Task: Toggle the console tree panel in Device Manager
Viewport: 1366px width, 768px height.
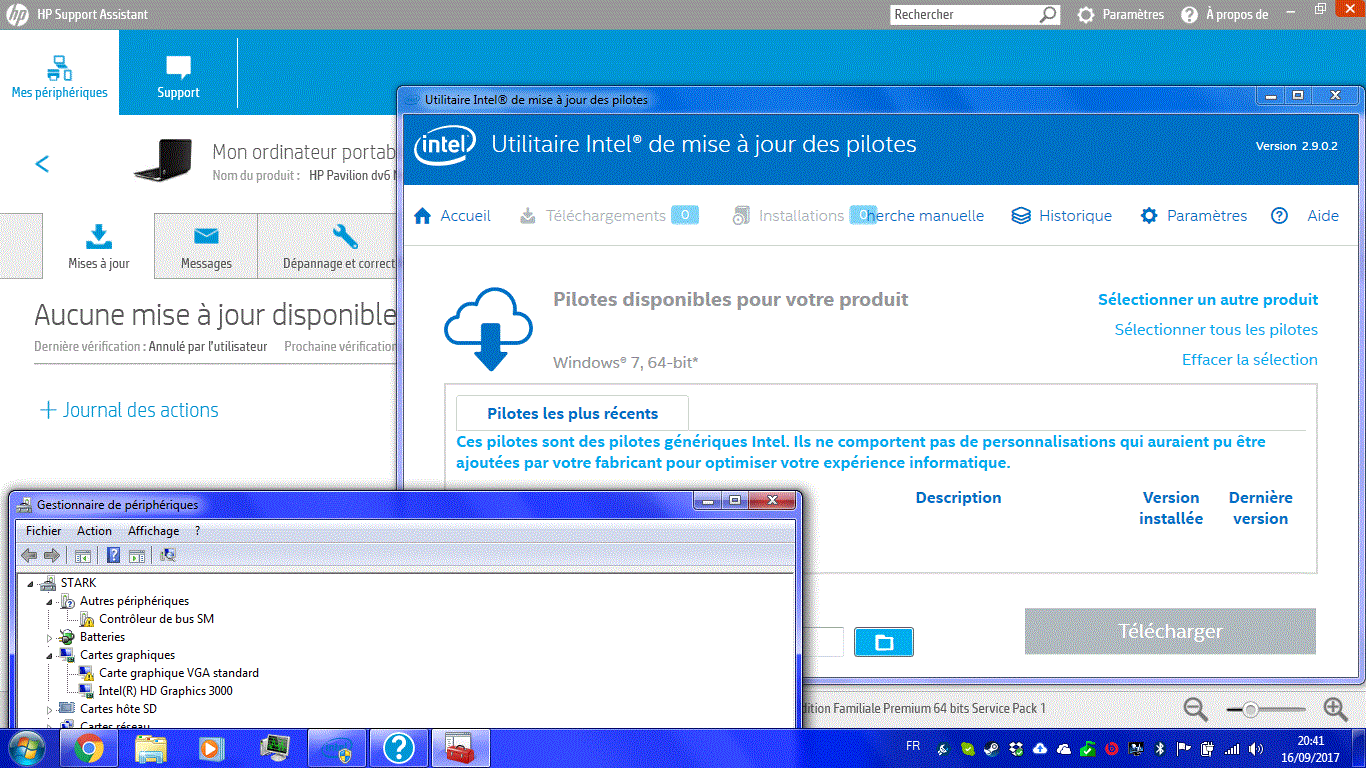Action: coord(82,555)
